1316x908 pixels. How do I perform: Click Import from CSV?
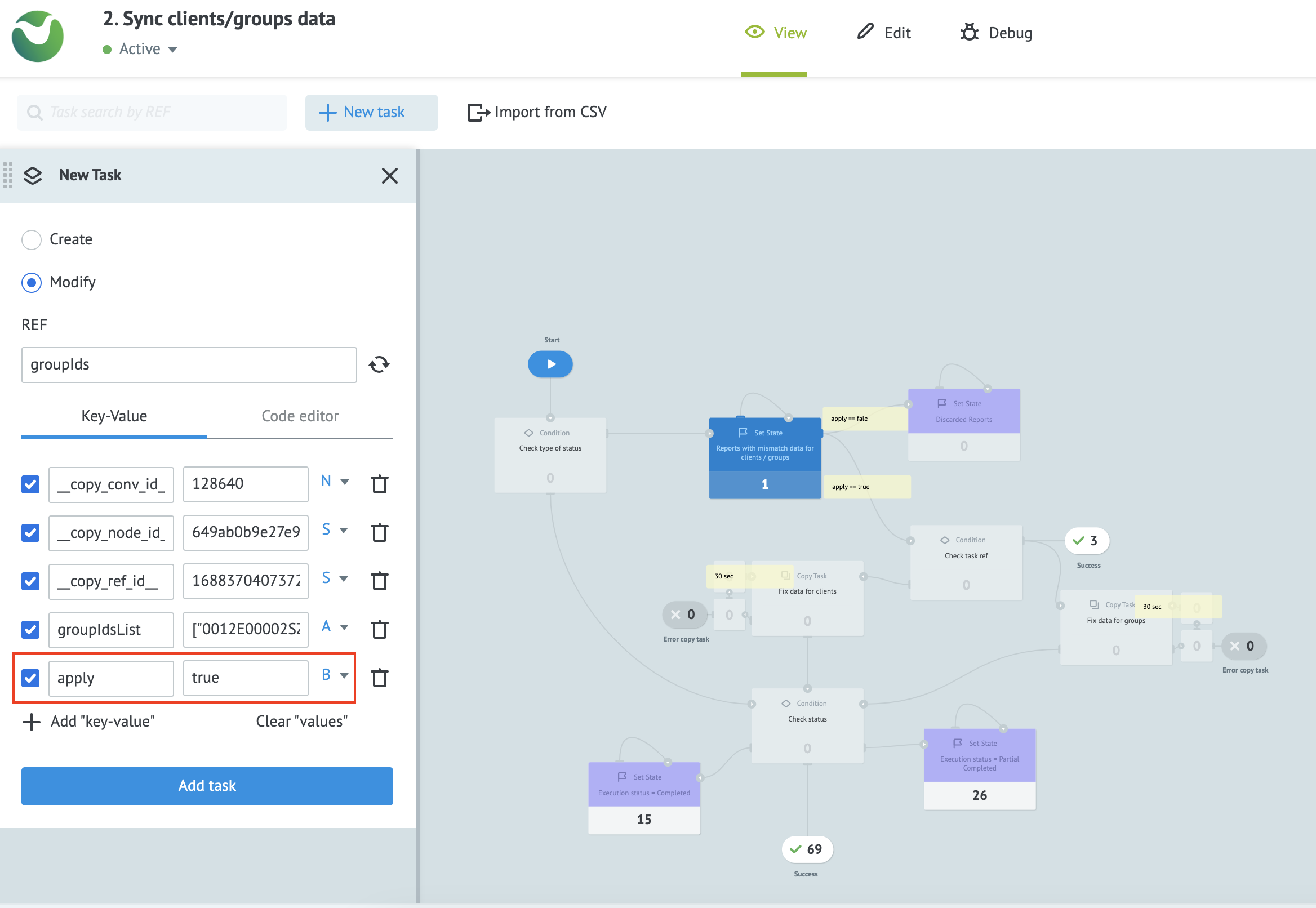click(x=537, y=112)
